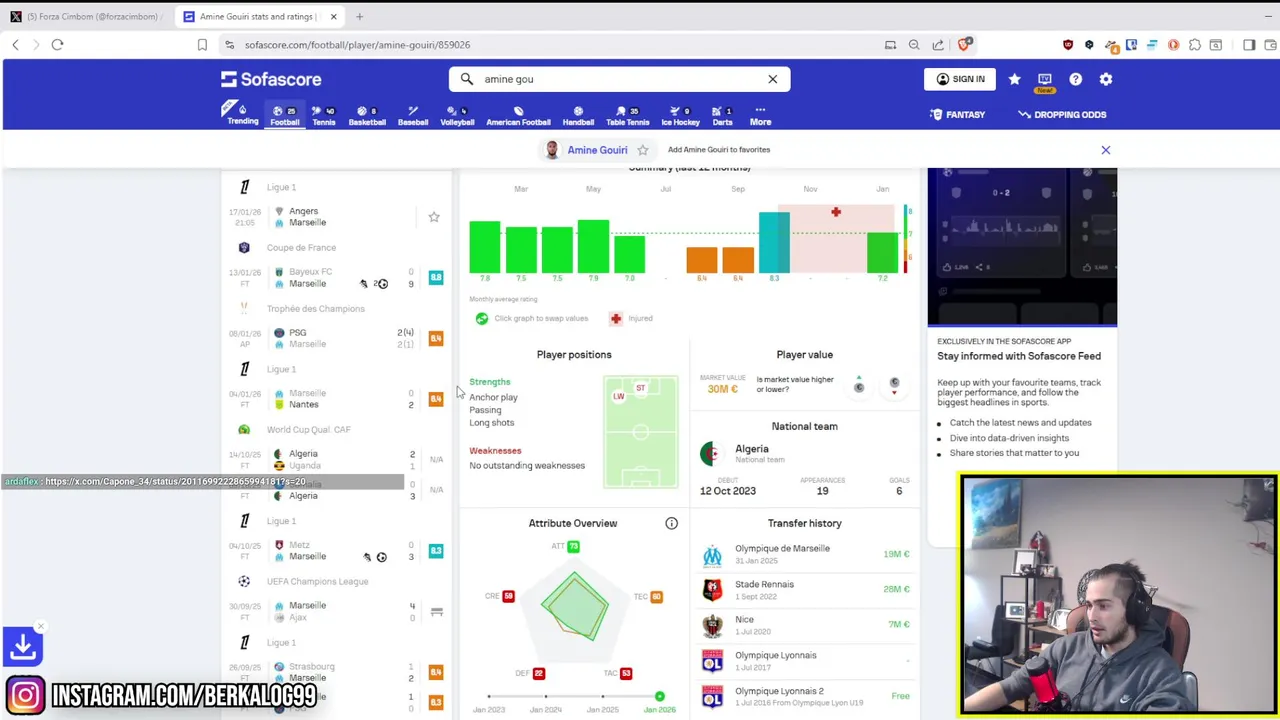The image size is (1280, 720).
Task: Click the Amine Gouiri name link
Action: (597, 150)
